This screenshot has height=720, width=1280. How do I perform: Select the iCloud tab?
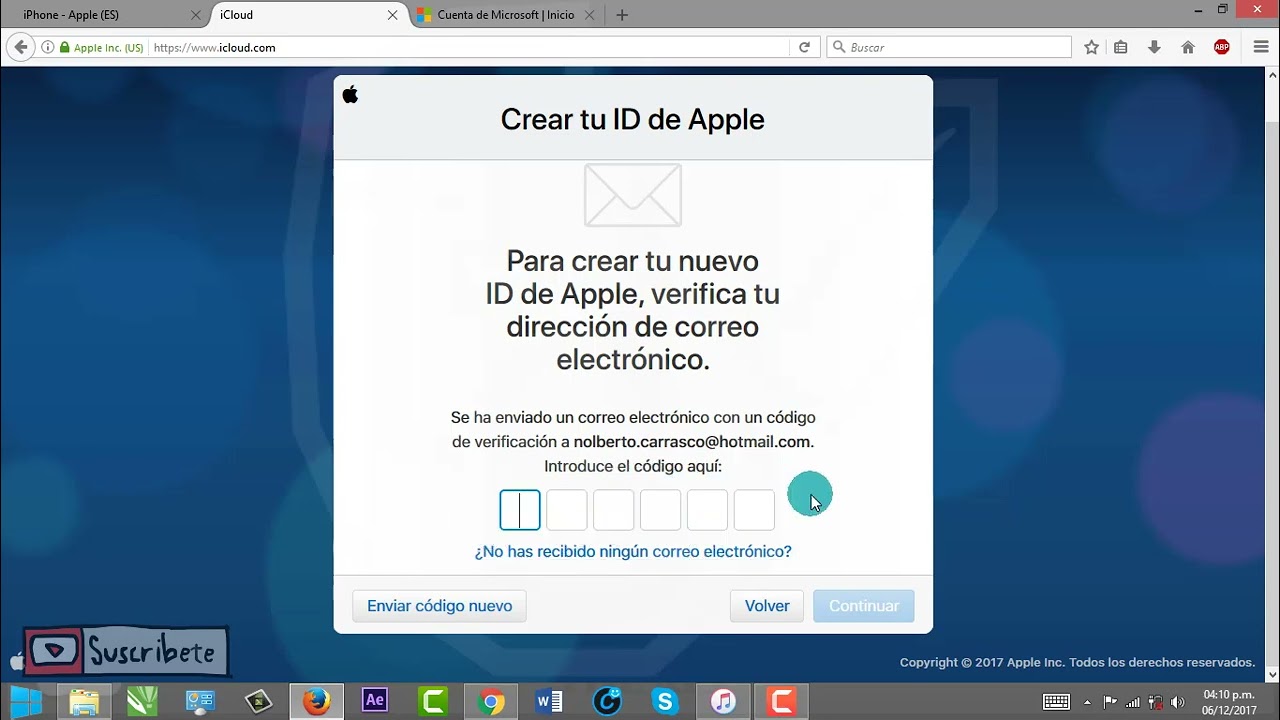(x=307, y=15)
